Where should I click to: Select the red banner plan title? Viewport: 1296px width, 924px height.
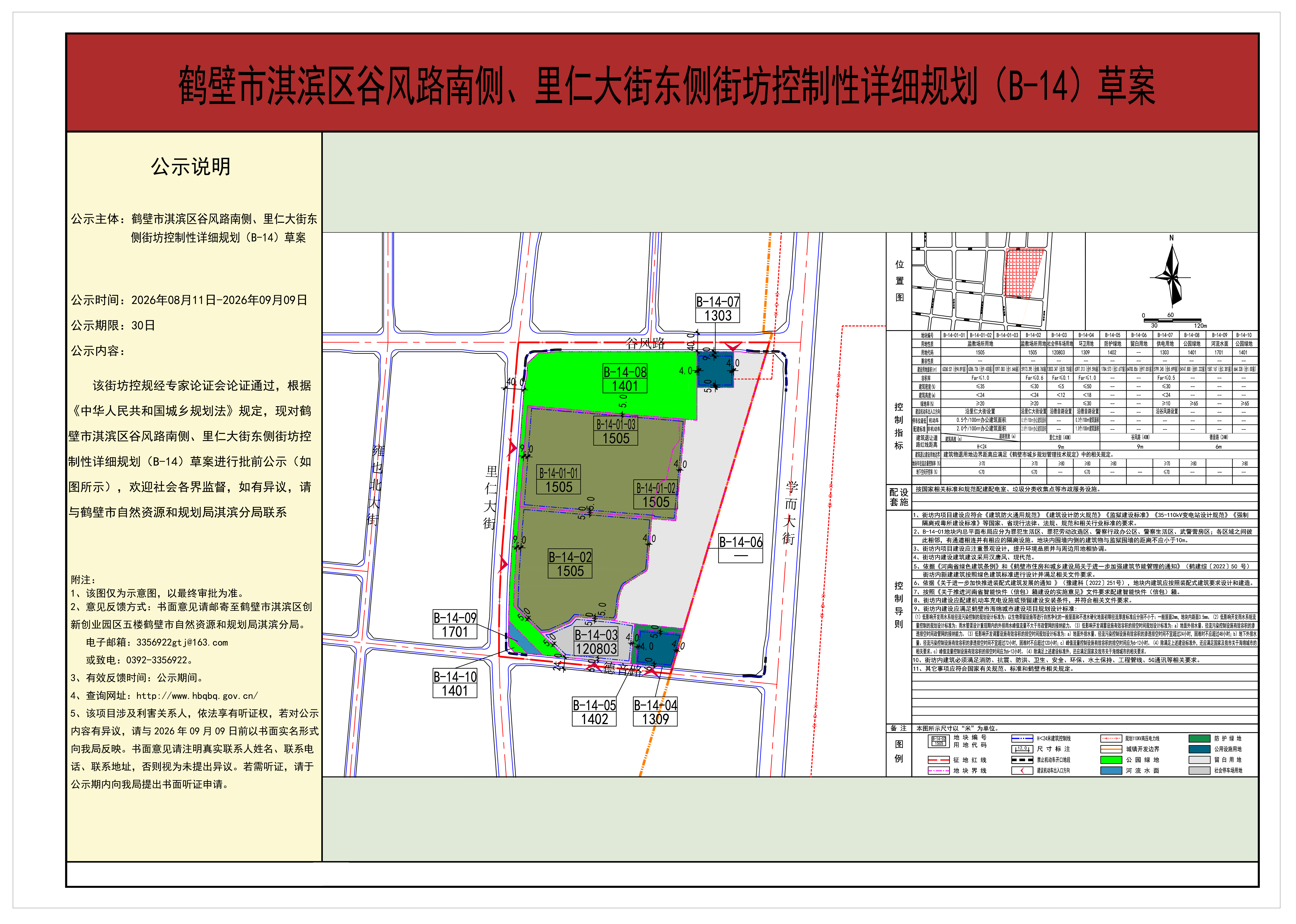click(x=667, y=86)
